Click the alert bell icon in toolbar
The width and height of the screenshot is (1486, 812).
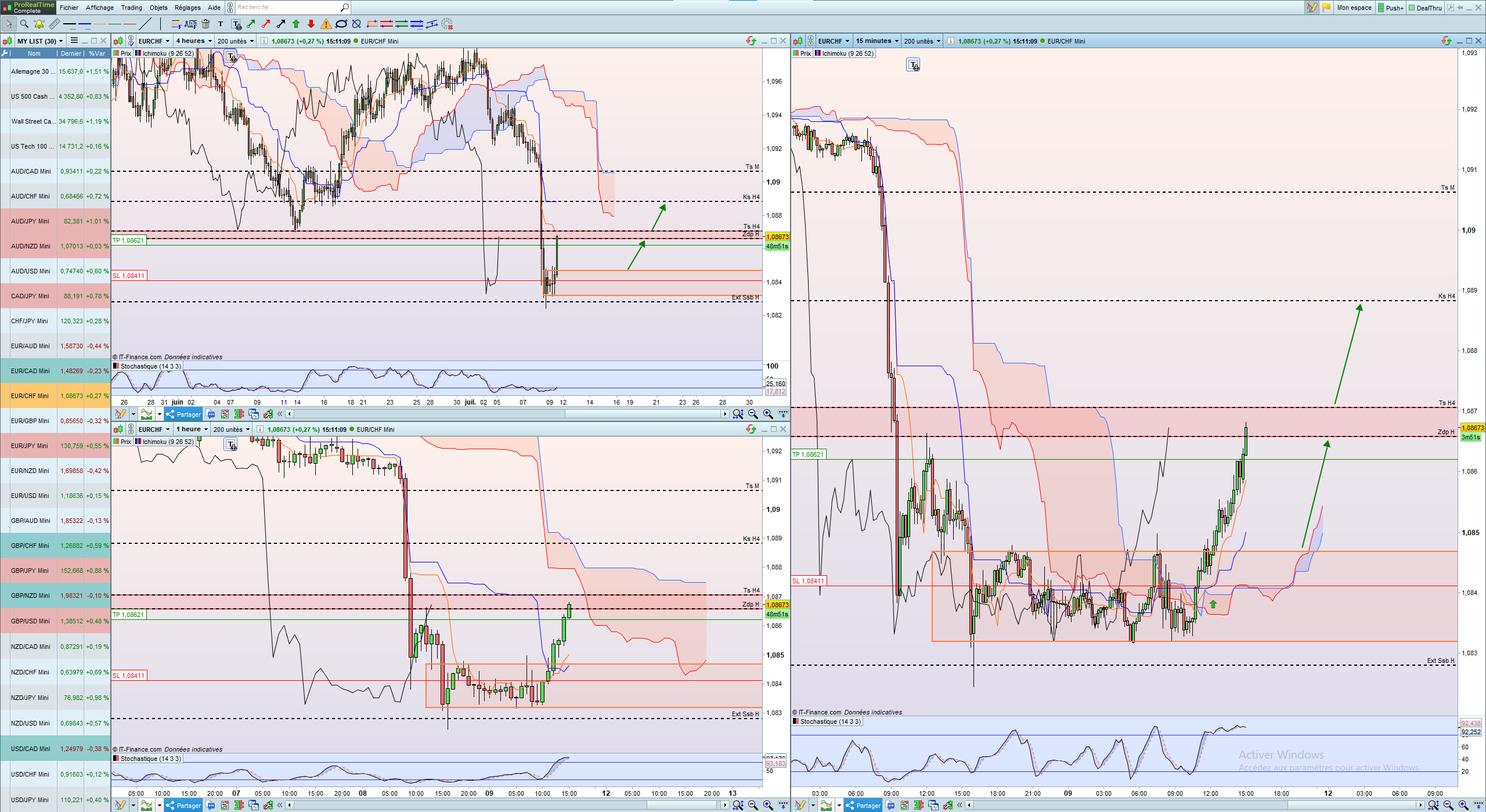pyautogui.click(x=39, y=24)
